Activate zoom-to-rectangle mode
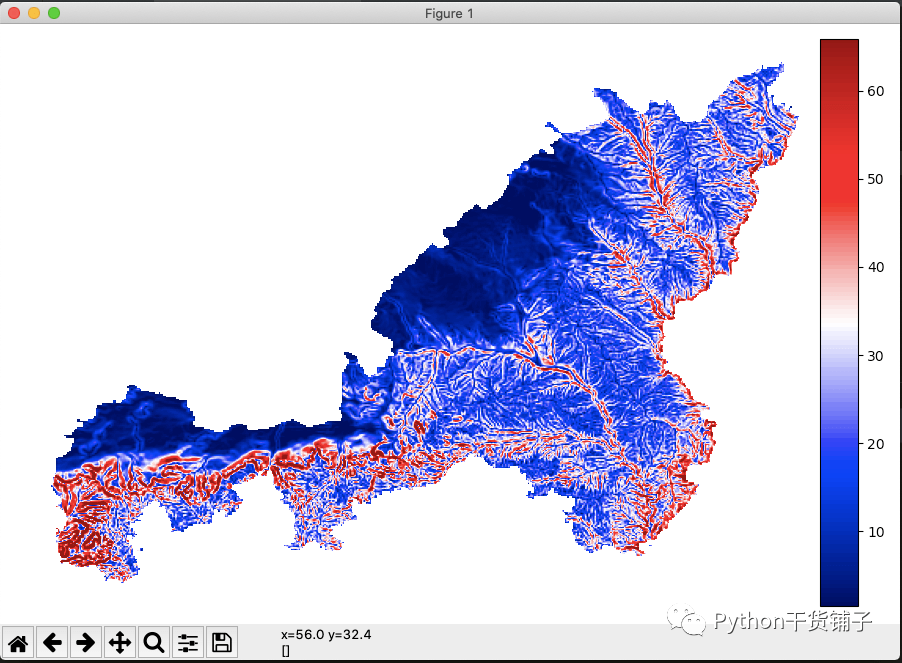902x663 pixels. [x=153, y=642]
